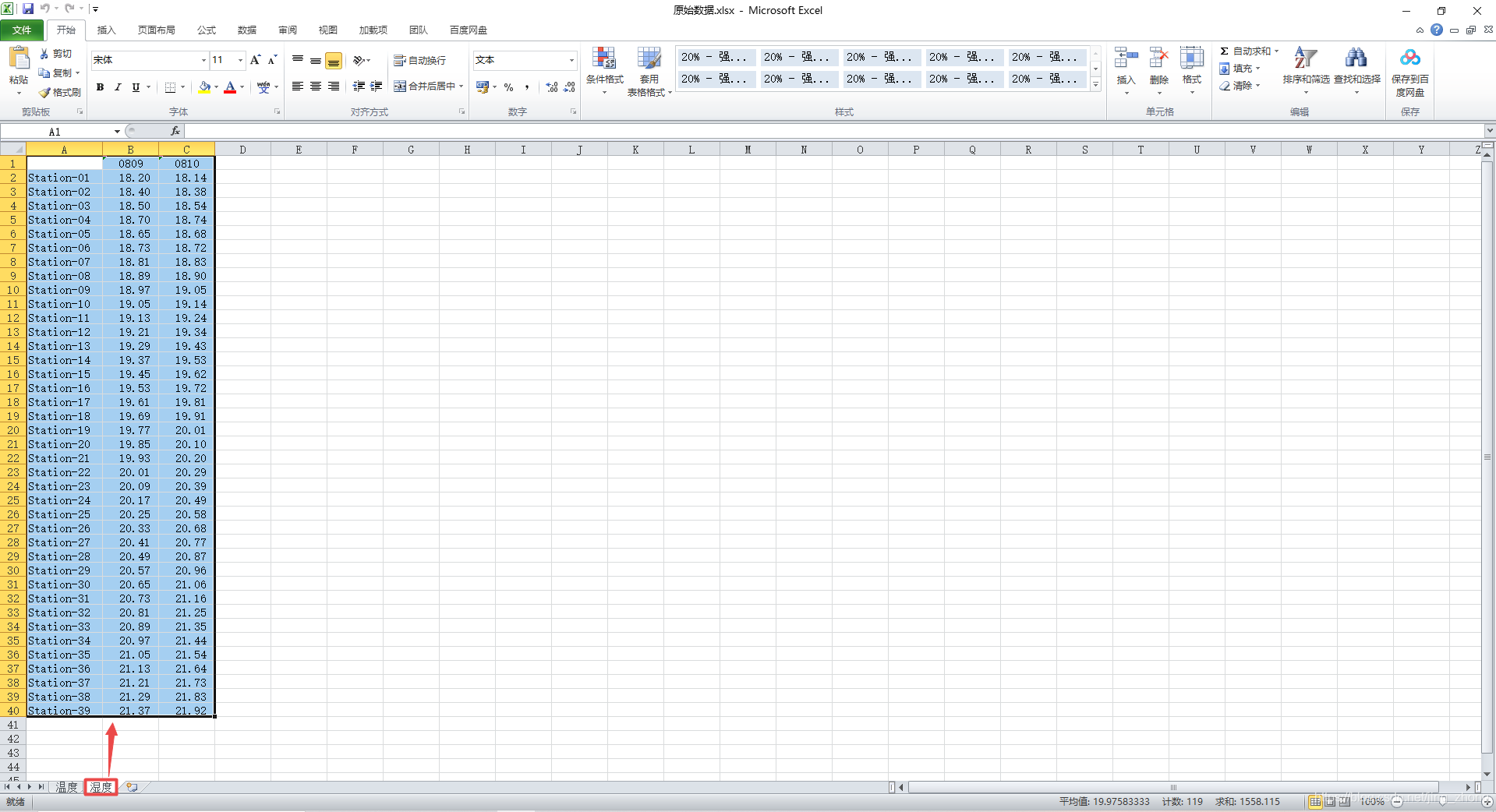This screenshot has height=812, width=1496.
Task: Select all cells via corner button
Action: 12,149
